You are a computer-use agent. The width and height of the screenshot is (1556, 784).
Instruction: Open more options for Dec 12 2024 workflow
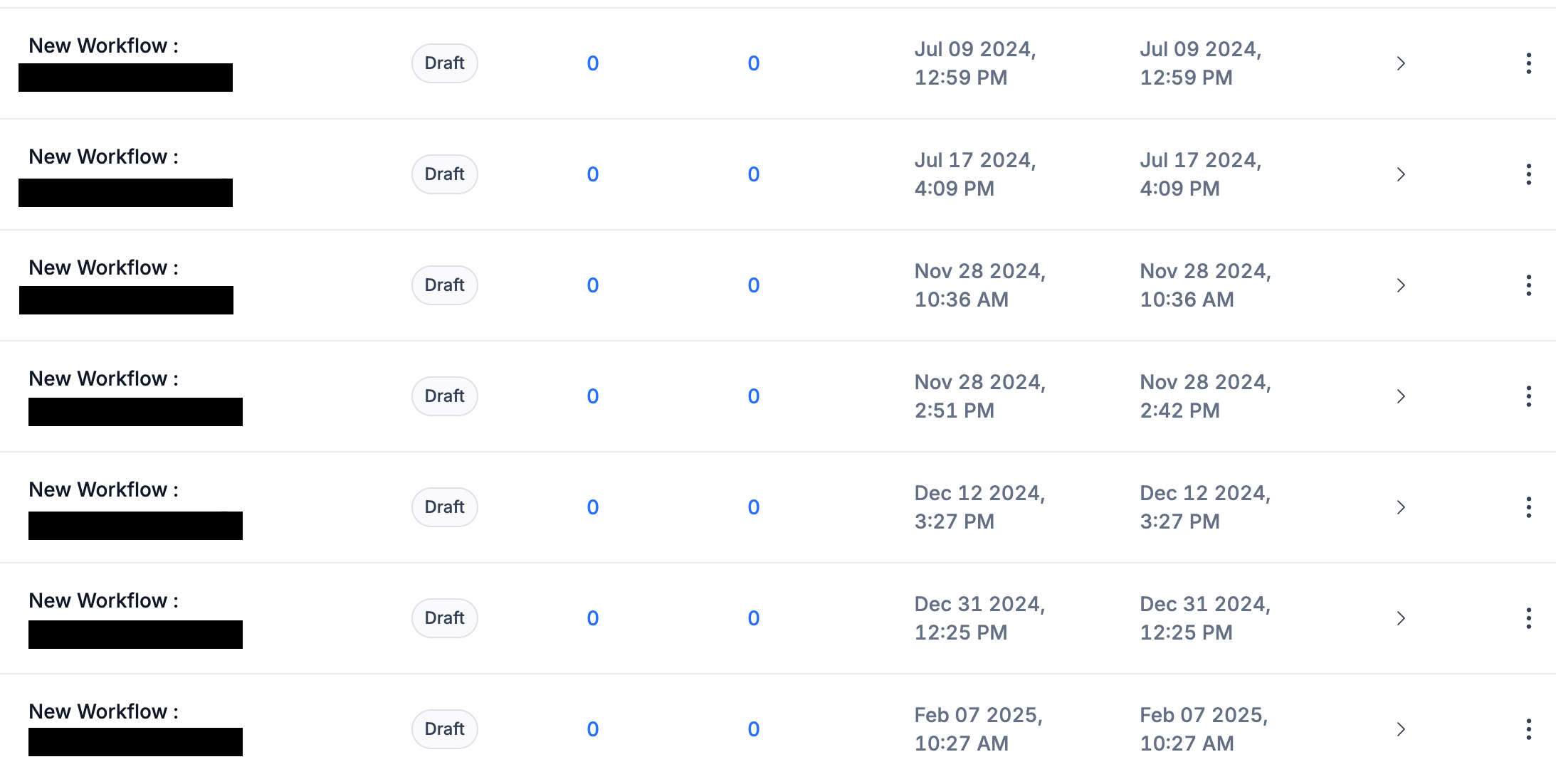pyautogui.click(x=1528, y=507)
